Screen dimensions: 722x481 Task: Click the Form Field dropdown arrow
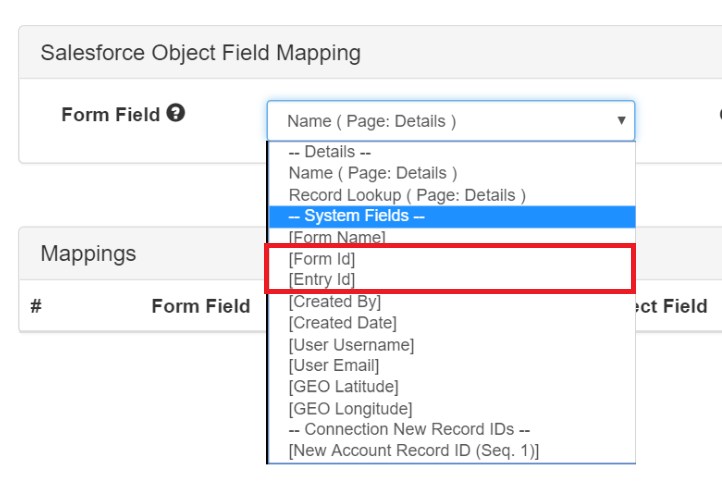[621, 121]
